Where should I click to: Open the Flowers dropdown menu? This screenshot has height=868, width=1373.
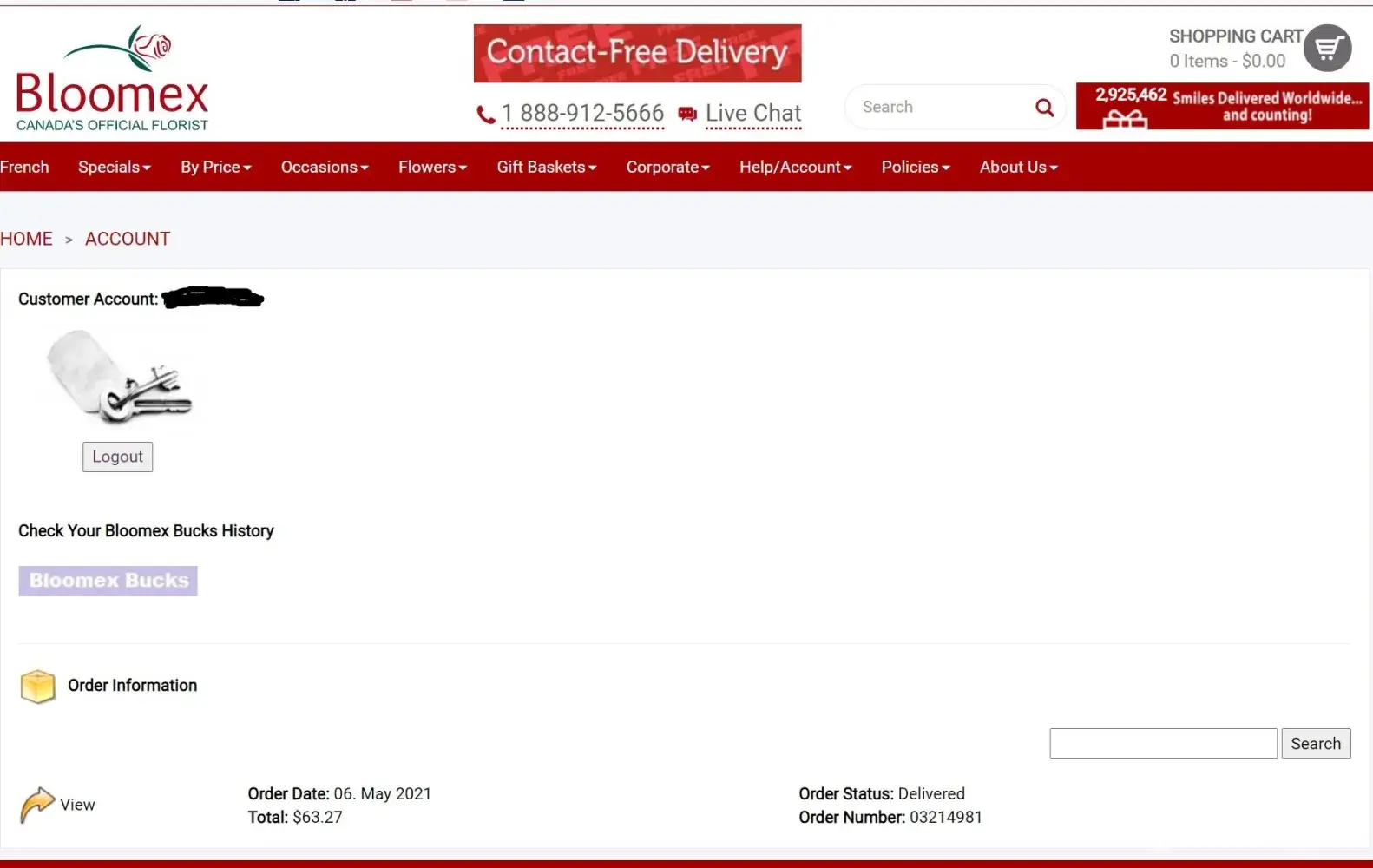point(433,167)
